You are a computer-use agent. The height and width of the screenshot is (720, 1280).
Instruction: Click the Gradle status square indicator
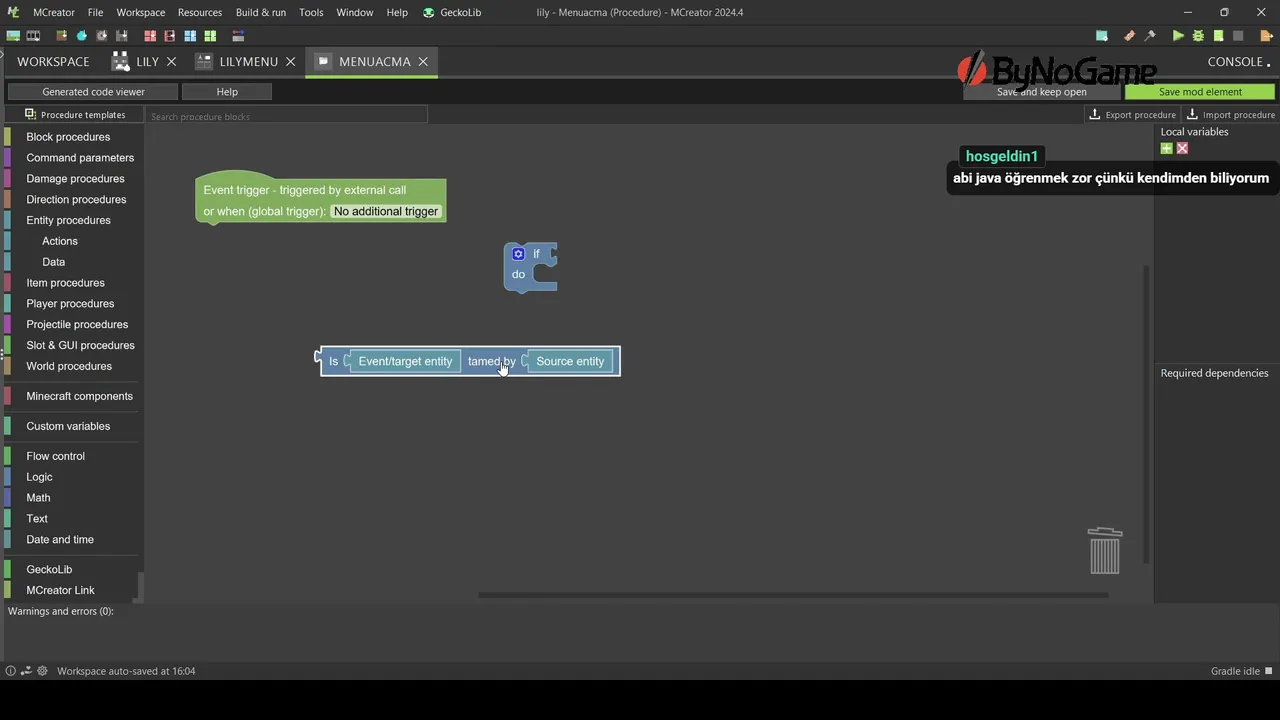(x=1269, y=671)
